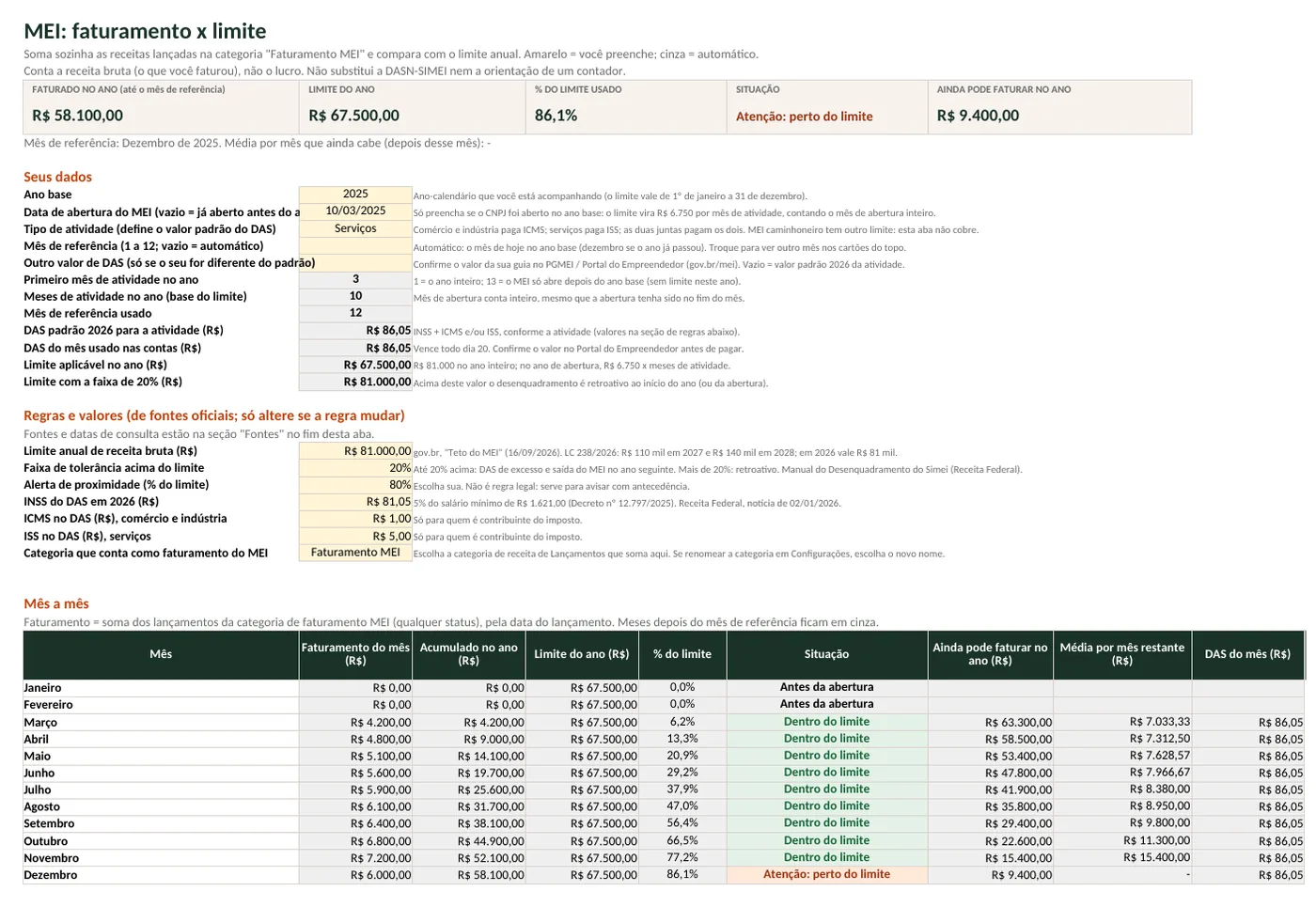
Task: Select the INSS do DAS value R$ 81,05
Action: (355, 502)
